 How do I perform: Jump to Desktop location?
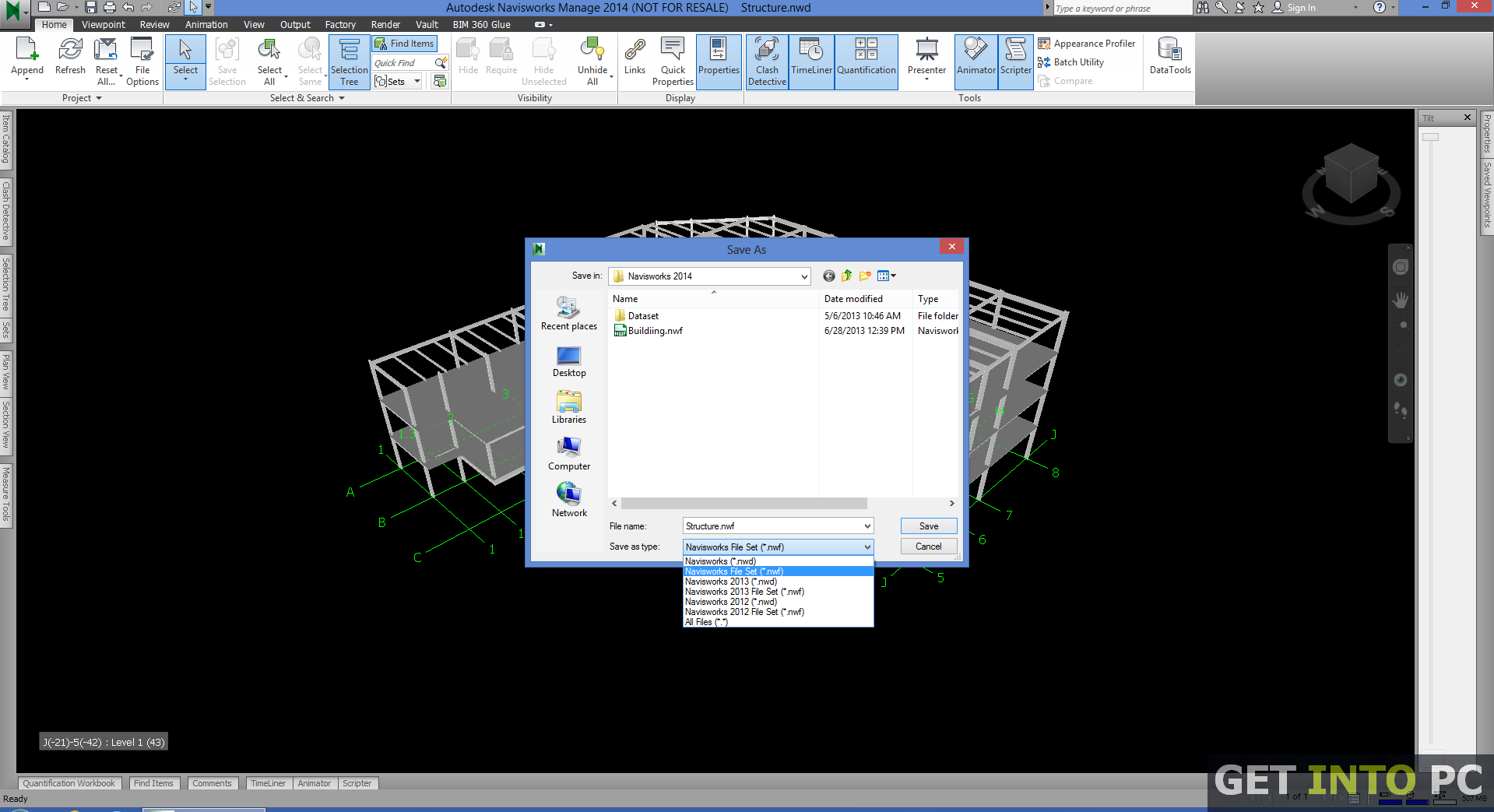point(569,361)
